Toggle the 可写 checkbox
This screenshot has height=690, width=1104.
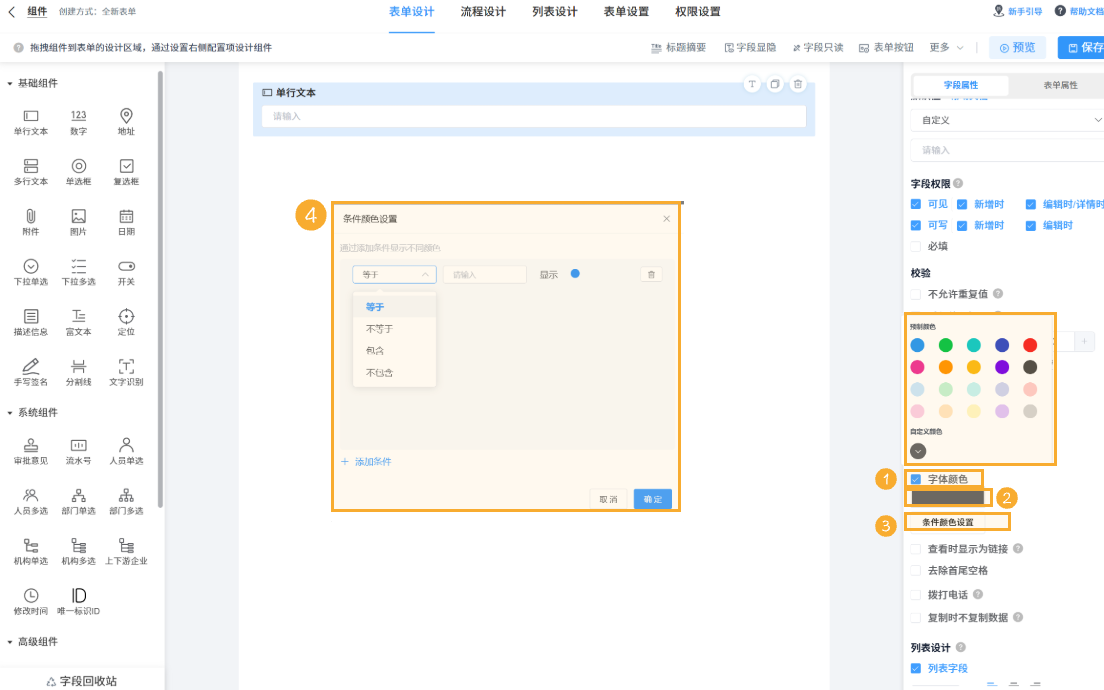(x=915, y=225)
